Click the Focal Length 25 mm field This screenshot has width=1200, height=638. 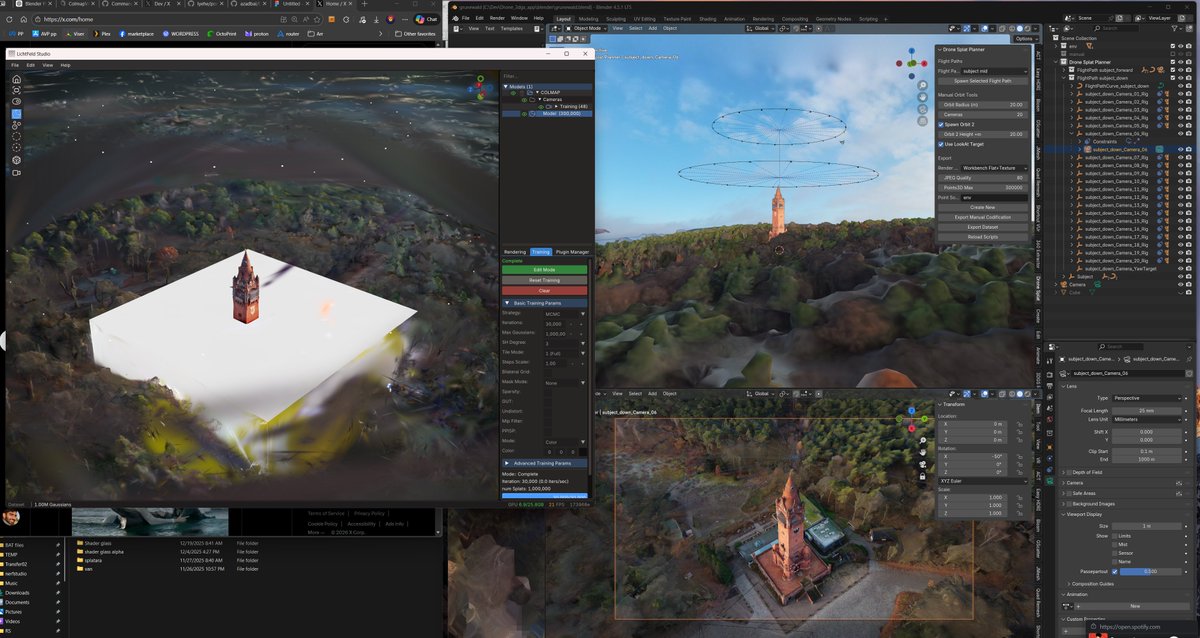pos(1146,410)
